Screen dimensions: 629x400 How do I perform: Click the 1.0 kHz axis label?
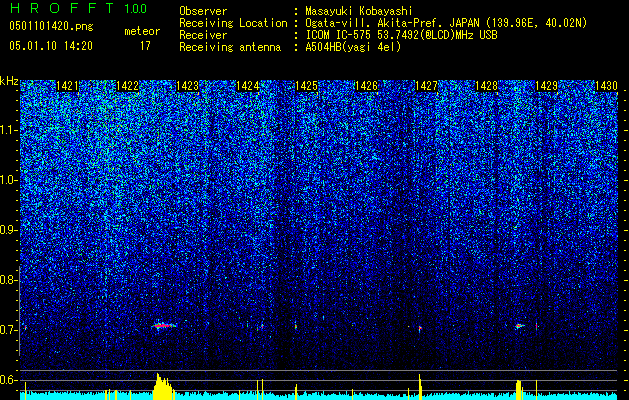point(8,180)
